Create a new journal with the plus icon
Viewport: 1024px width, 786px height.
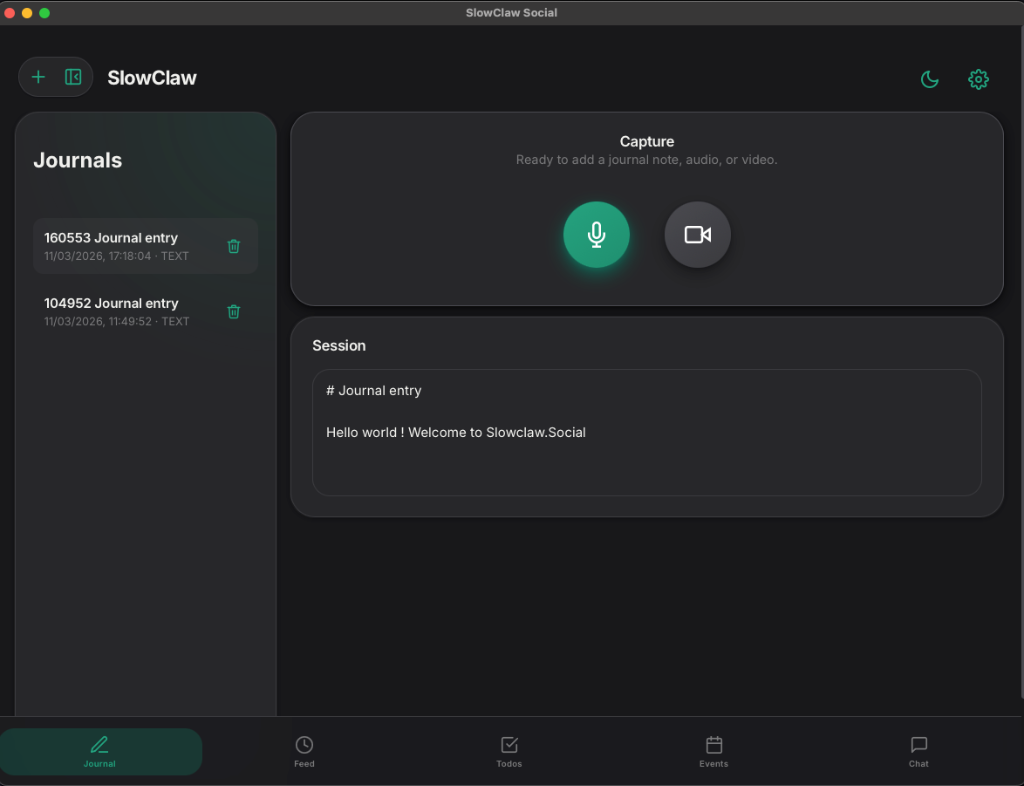coord(39,76)
